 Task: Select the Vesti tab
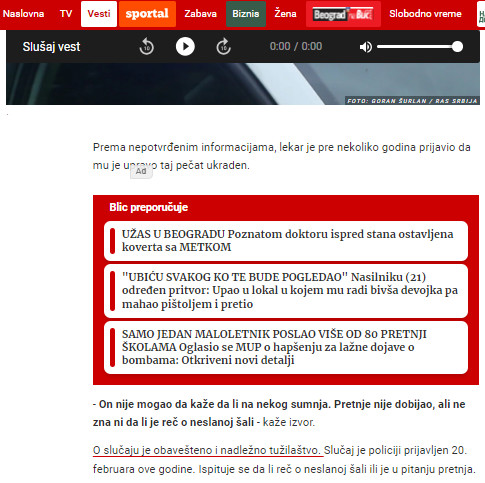pos(99,14)
